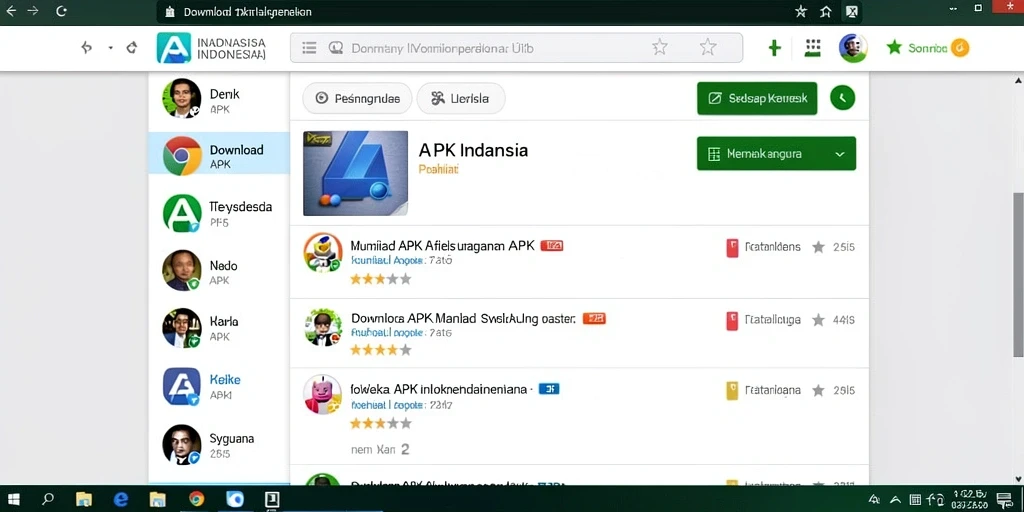Open the Windows Start menu
Viewport: 1024px width, 512px height.
(13, 500)
